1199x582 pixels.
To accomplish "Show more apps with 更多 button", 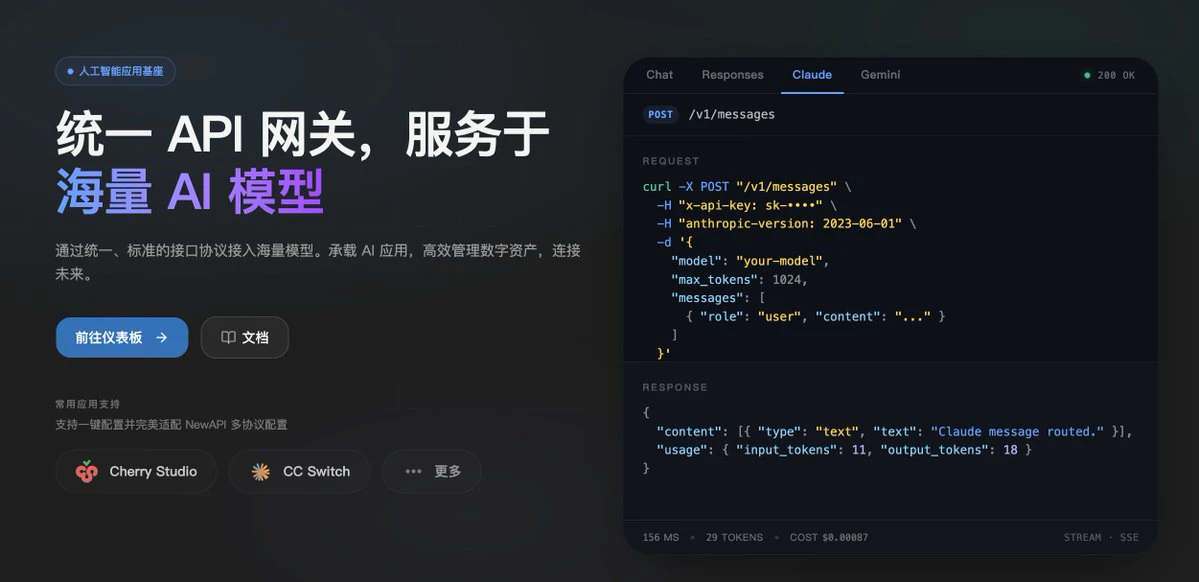I will 431,471.
